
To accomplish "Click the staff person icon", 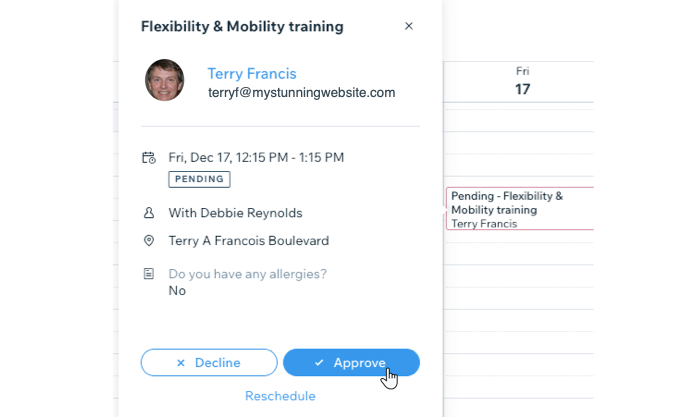I will click(x=149, y=213).
